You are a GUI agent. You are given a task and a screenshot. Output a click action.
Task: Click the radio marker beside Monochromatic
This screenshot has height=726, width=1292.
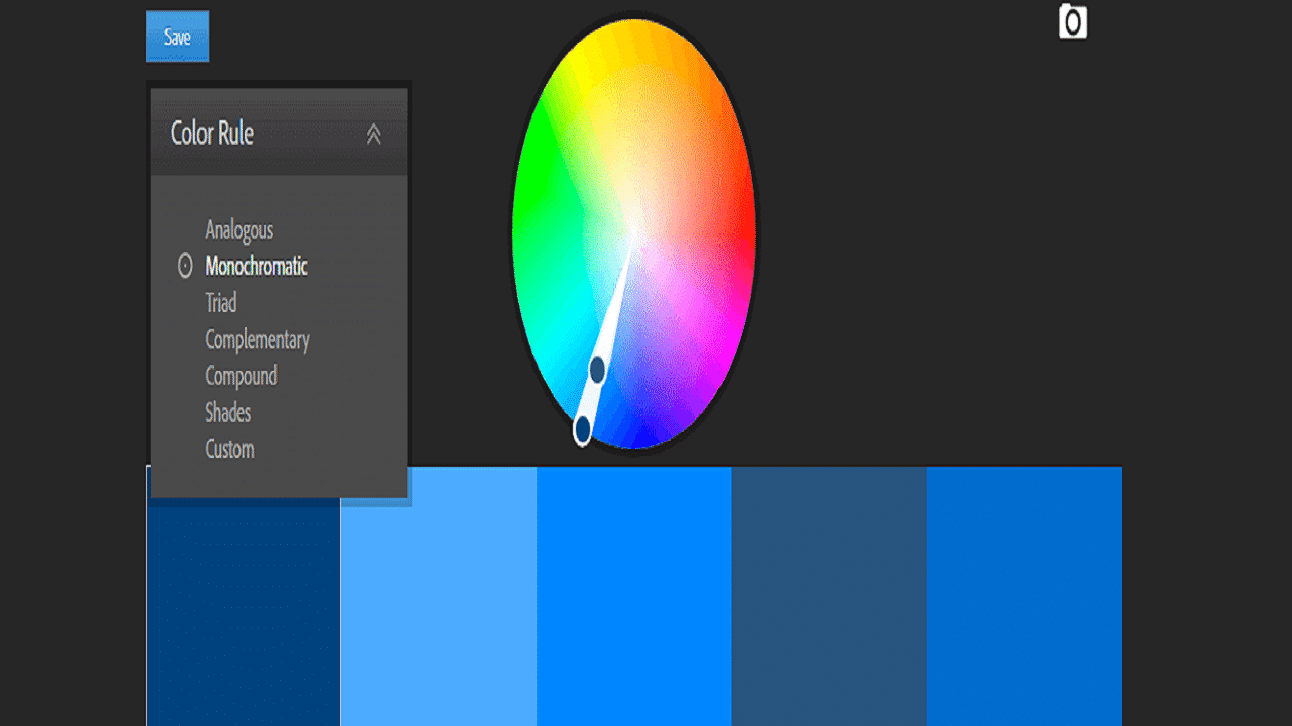tap(185, 267)
